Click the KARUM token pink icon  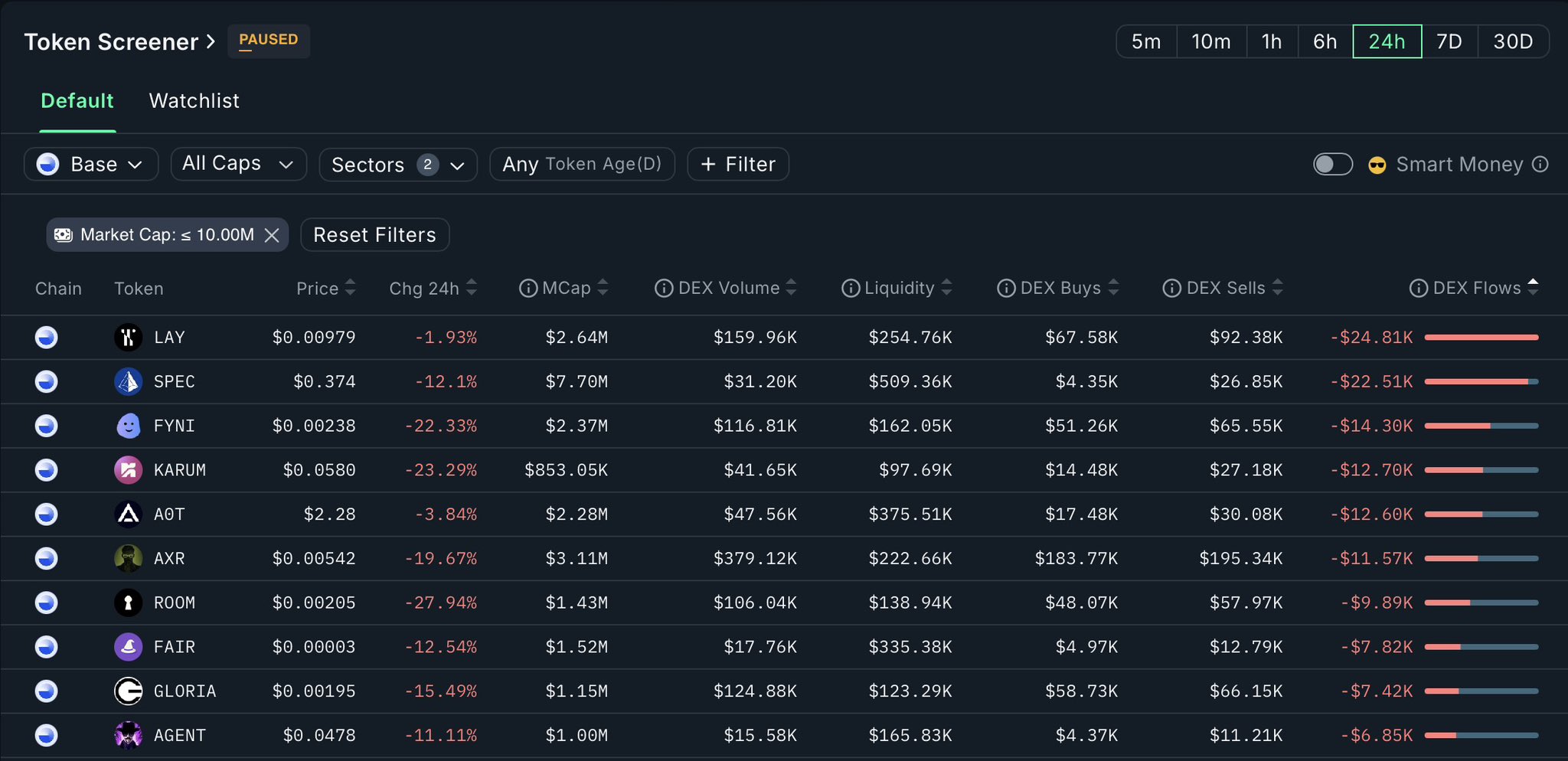pos(128,470)
